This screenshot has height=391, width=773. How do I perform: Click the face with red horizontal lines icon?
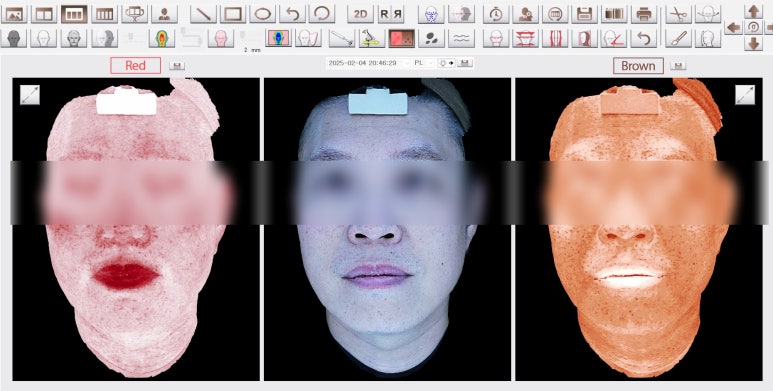click(496, 38)
